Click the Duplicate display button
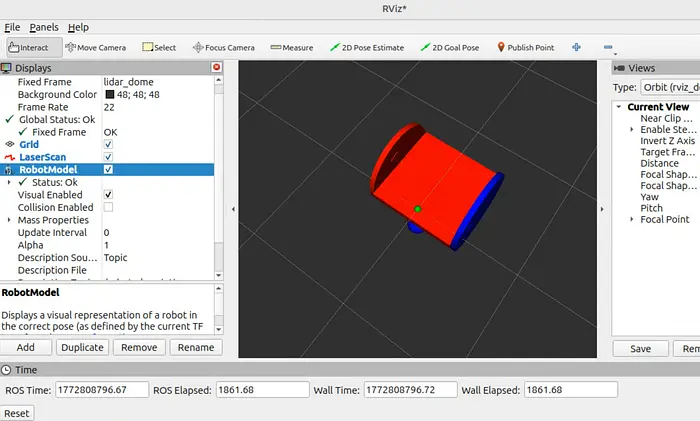 click(x=82, y=348)
